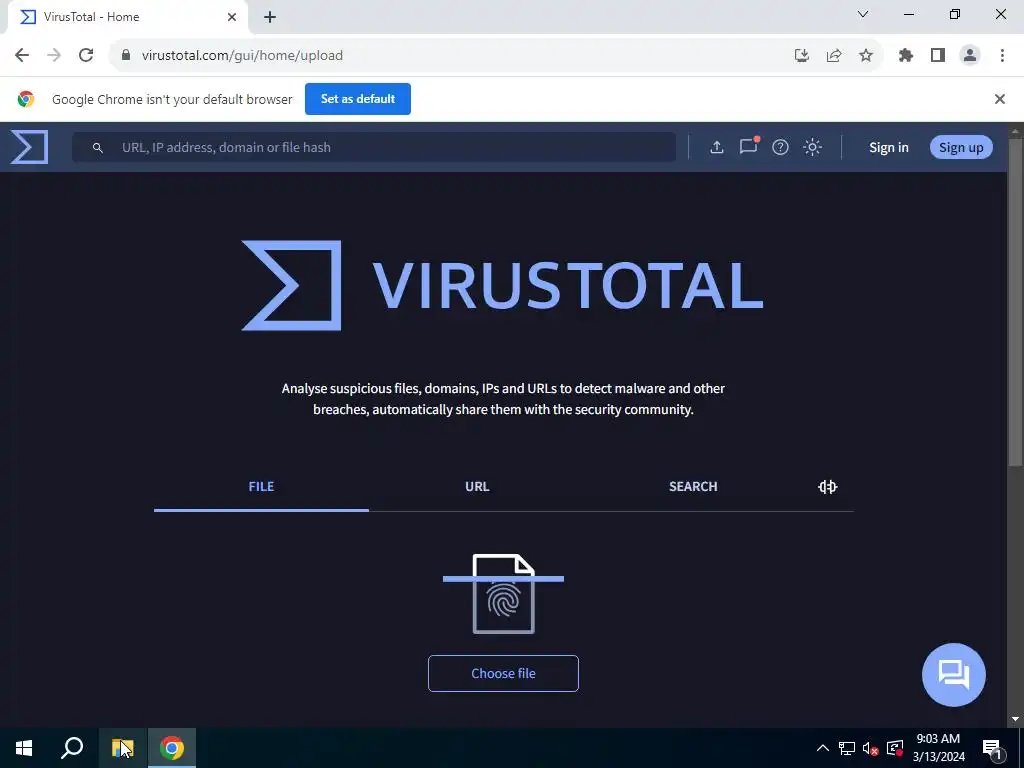Click the Choose file button
The height and width of the screenshot is (768, 1024).
click(504, 673)
